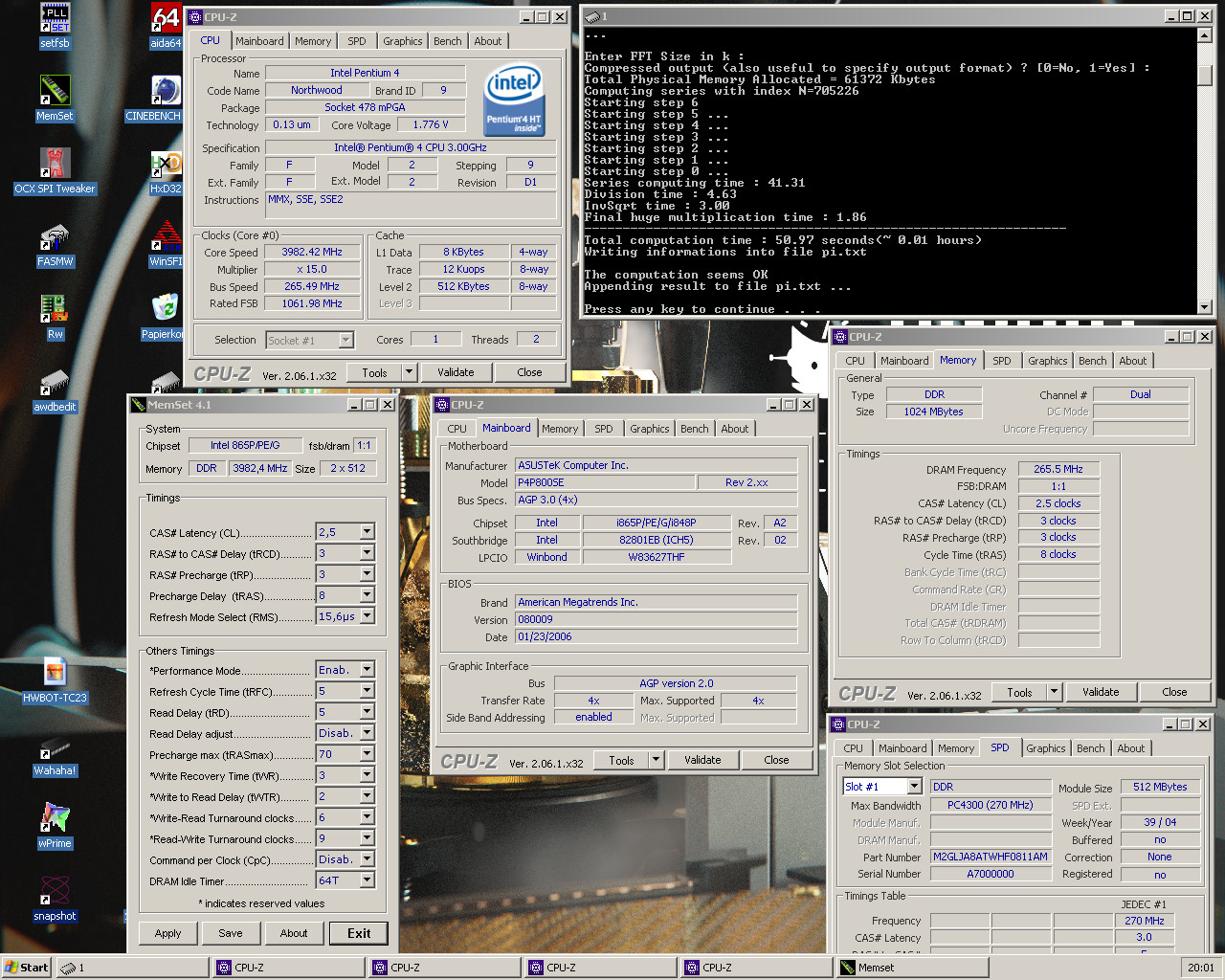Select the SPD tab in the CPU-Z Memory window
Image resolution: width=1225 pixels, height=980 pixels.
1002,361
